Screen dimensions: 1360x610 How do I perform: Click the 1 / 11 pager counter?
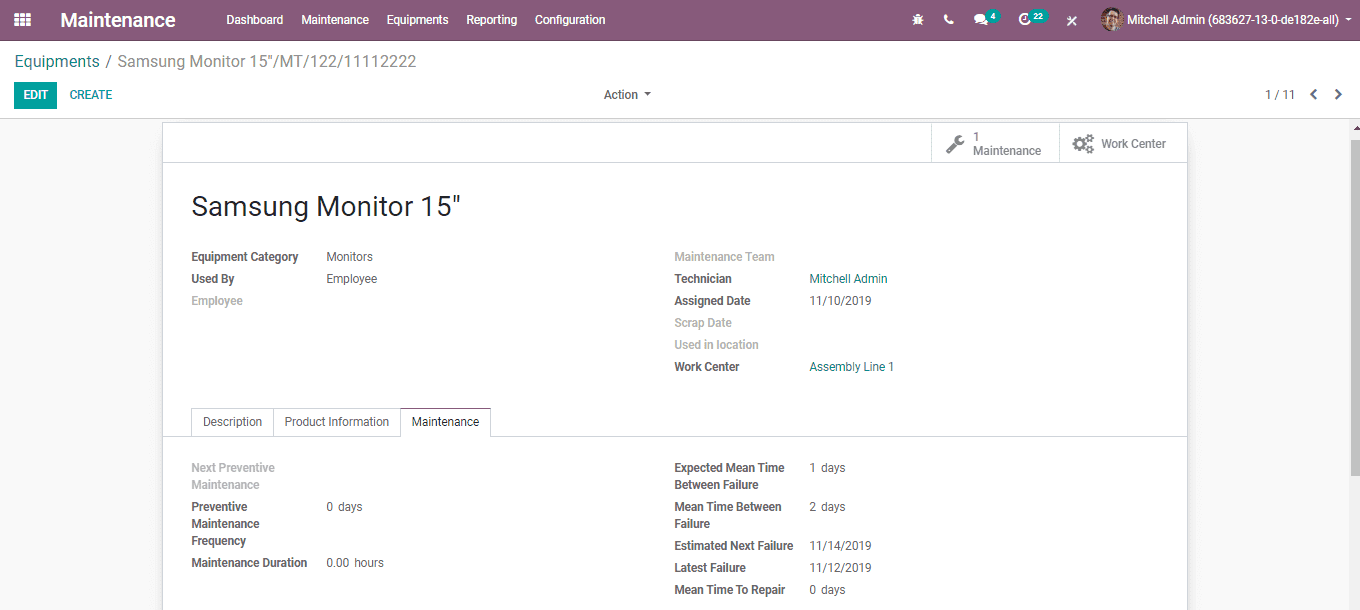(1280, 95)
